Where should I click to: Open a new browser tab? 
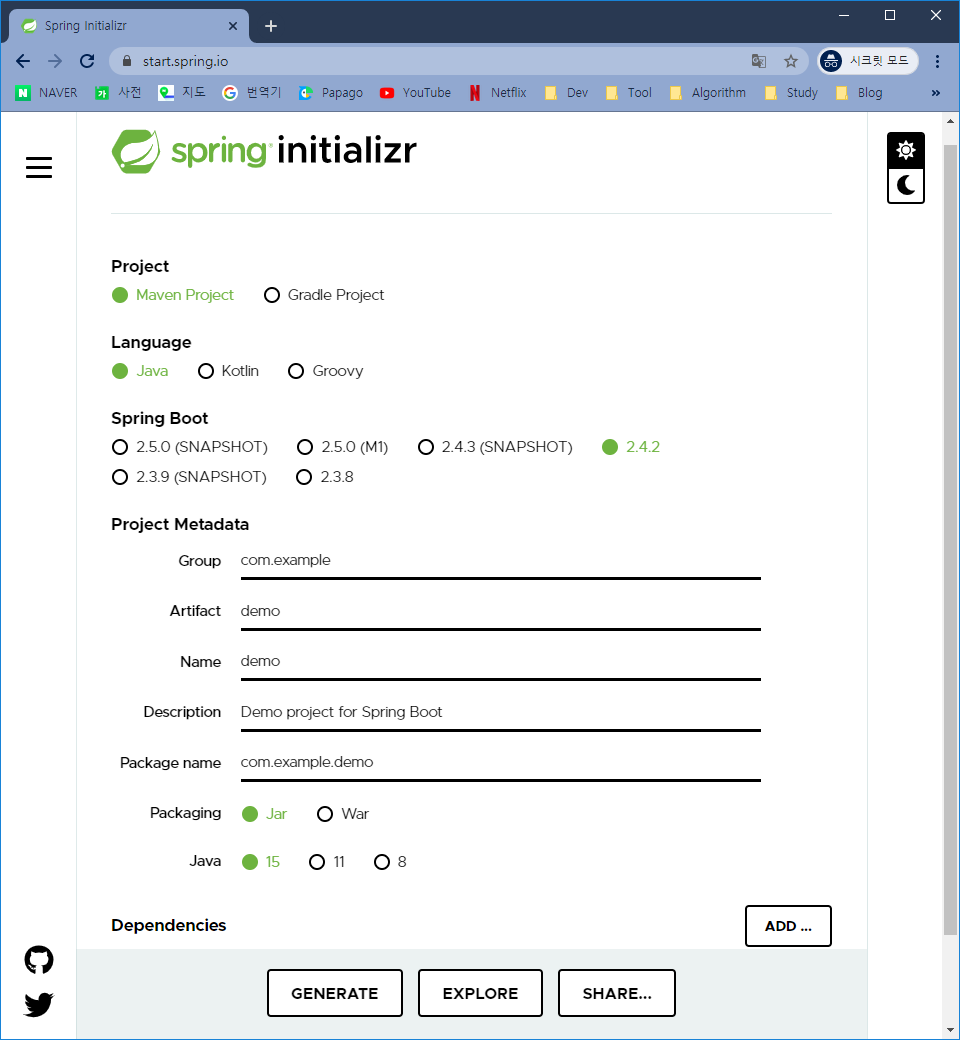tap(271, 26)
